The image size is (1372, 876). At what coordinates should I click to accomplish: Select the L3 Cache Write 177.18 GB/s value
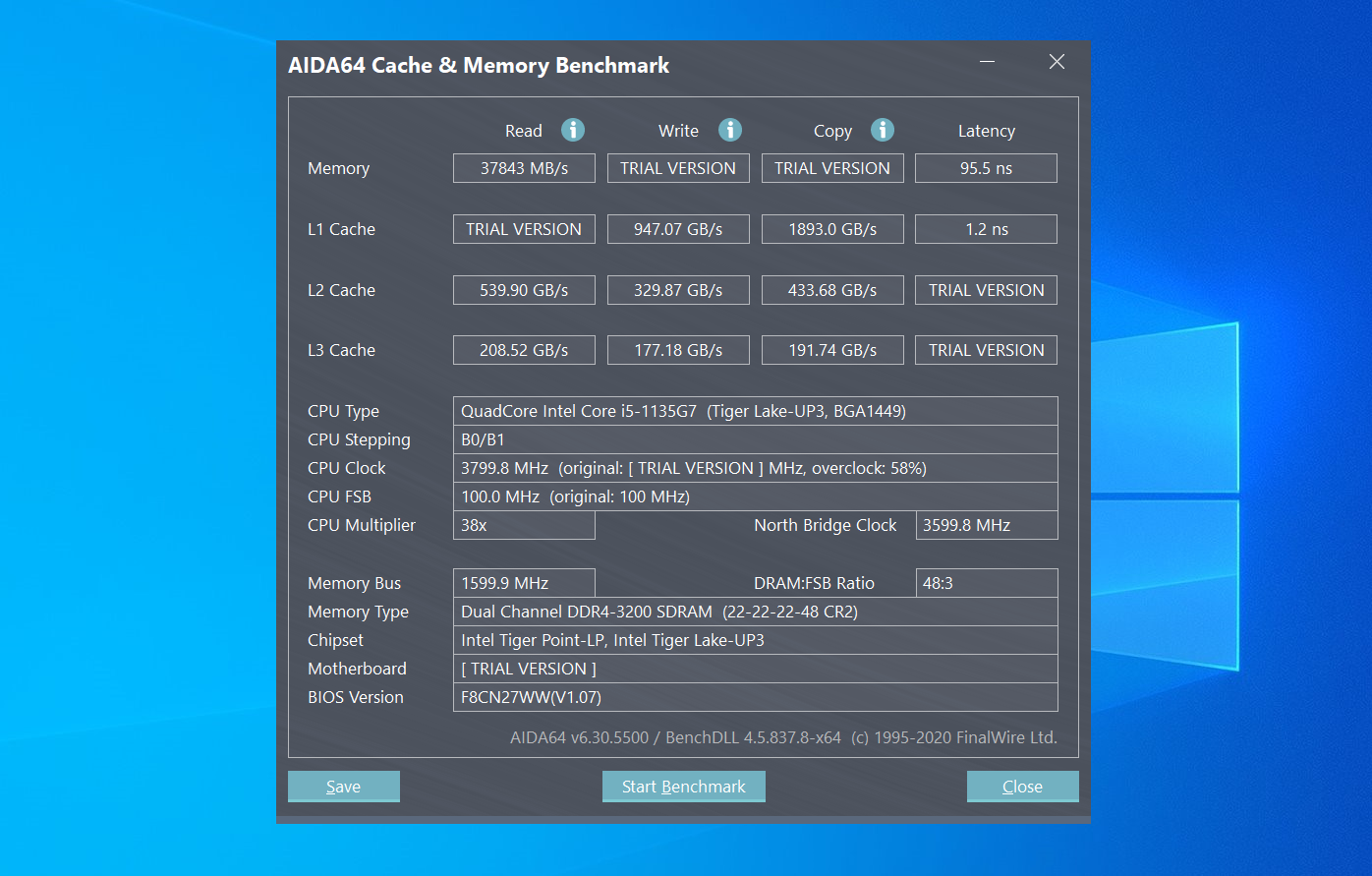tap(678, 350)
